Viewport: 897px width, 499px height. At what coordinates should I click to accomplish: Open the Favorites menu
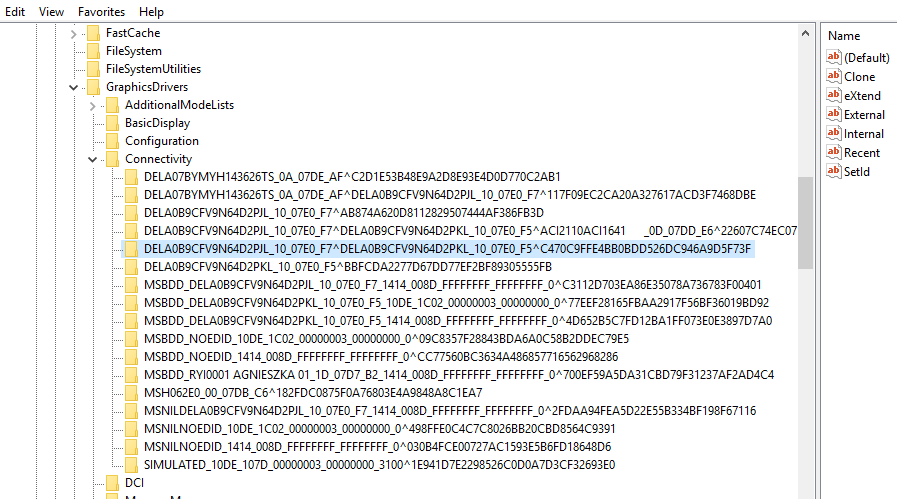(x=101, y=11)
